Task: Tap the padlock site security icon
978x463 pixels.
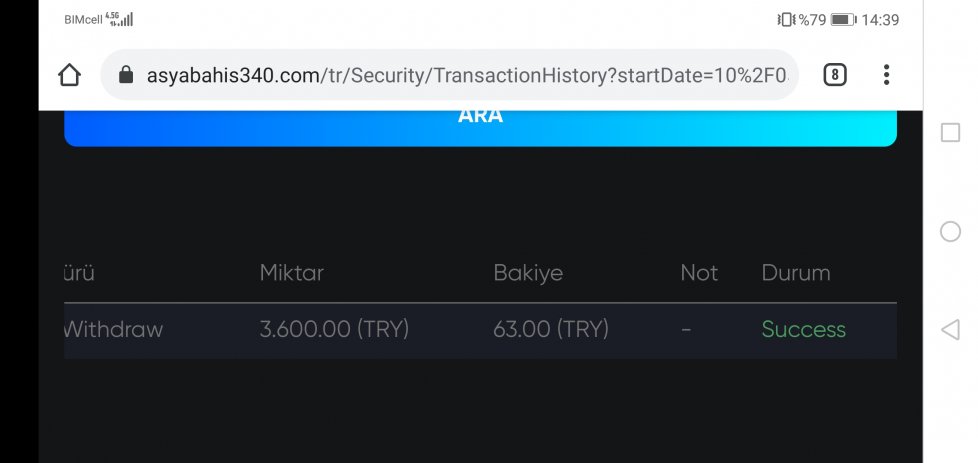Action: click(126, 76)
